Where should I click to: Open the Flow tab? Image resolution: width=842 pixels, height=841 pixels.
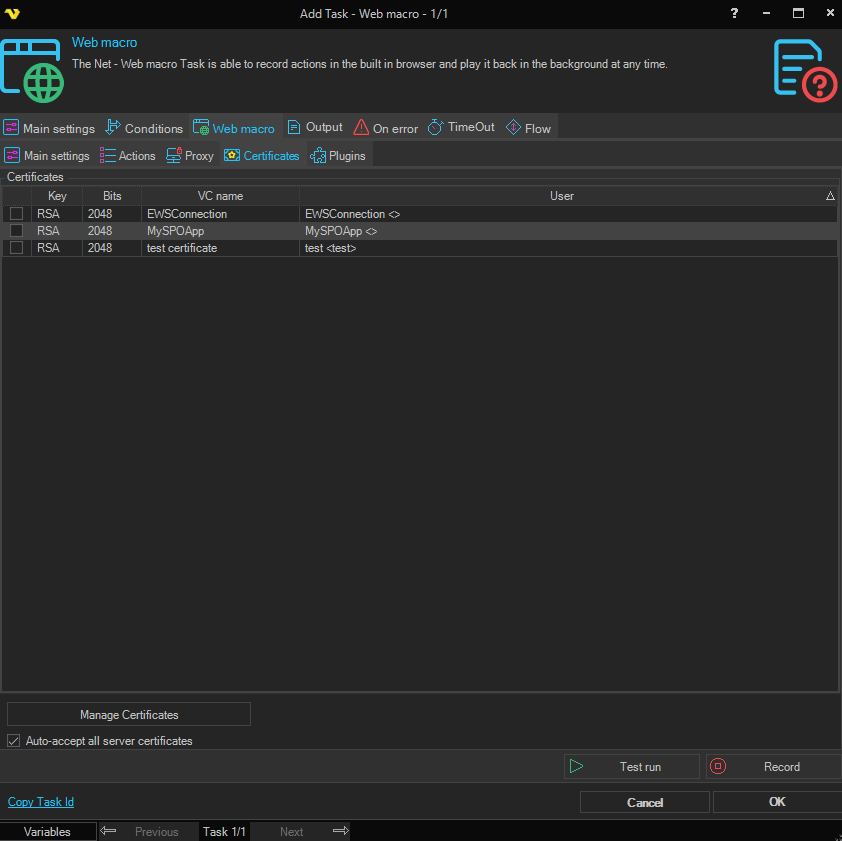coord(528,128)
